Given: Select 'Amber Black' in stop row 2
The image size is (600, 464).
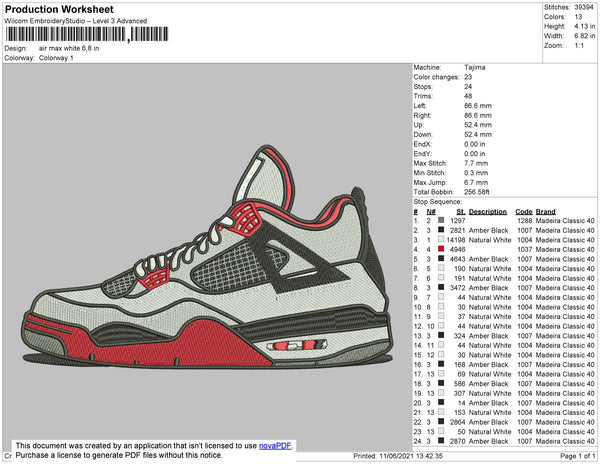Looking at the screenshot, I should [x=488, y=230].
